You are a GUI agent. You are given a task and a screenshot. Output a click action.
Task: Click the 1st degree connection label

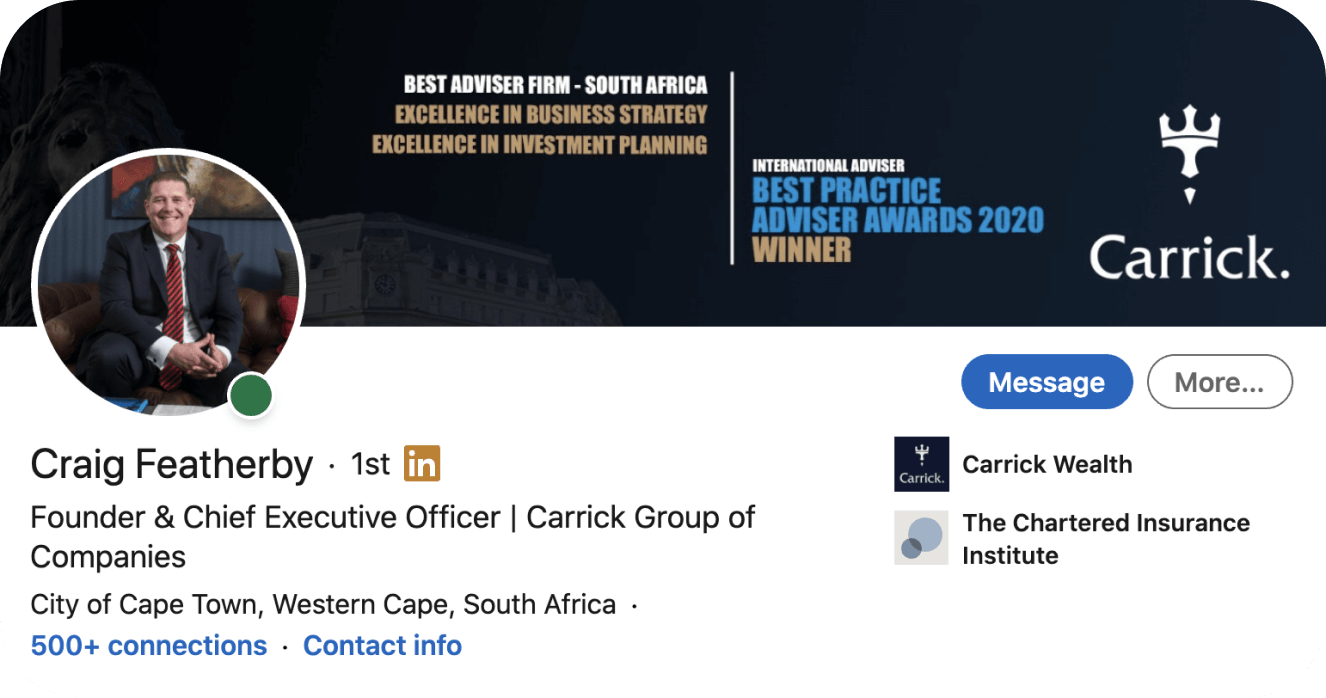point(370,464)
